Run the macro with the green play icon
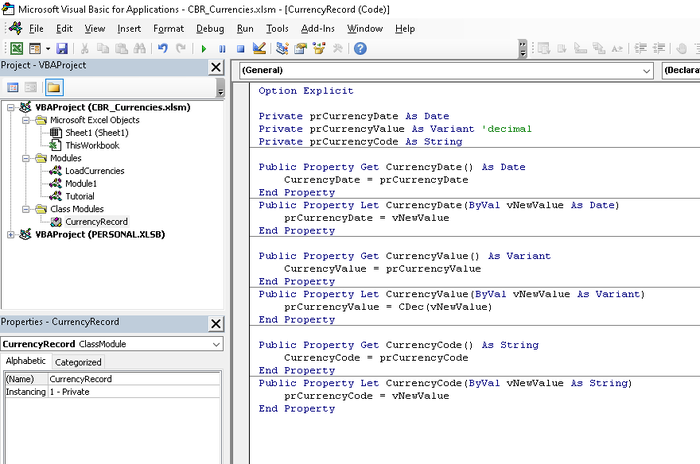This screenshot has width=700, height=464. click(x=204, y=48)
